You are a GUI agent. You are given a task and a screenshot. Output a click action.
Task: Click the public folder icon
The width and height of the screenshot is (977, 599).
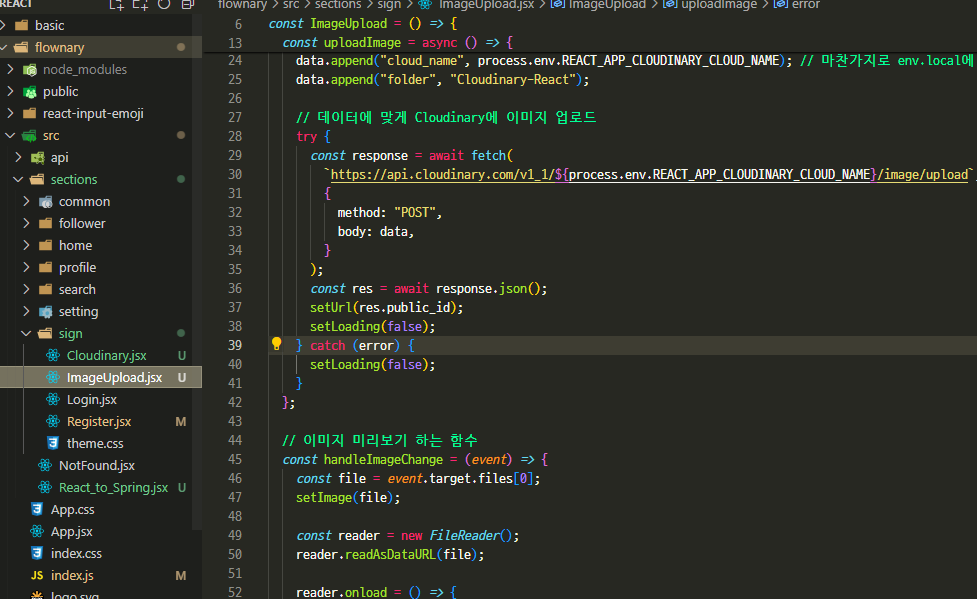29,92
